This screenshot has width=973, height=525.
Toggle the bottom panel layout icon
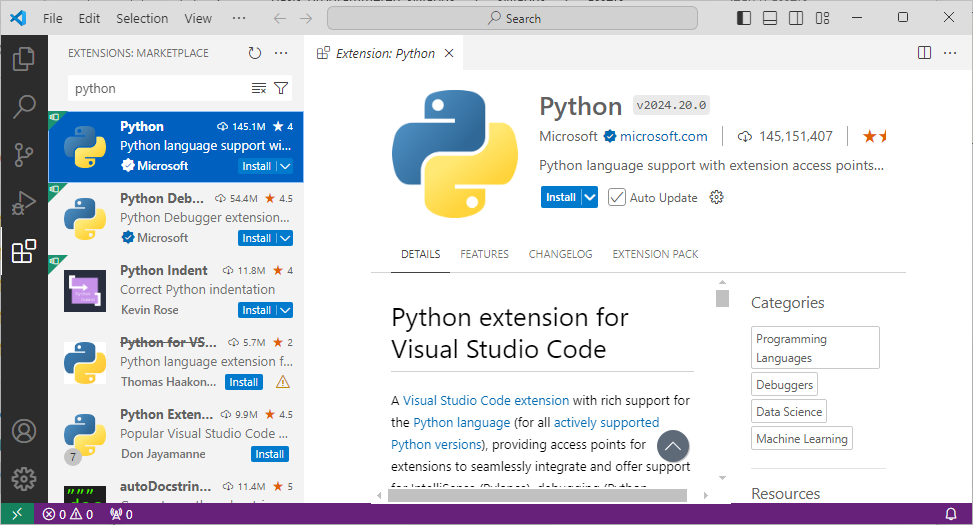(x=769, y=18)
